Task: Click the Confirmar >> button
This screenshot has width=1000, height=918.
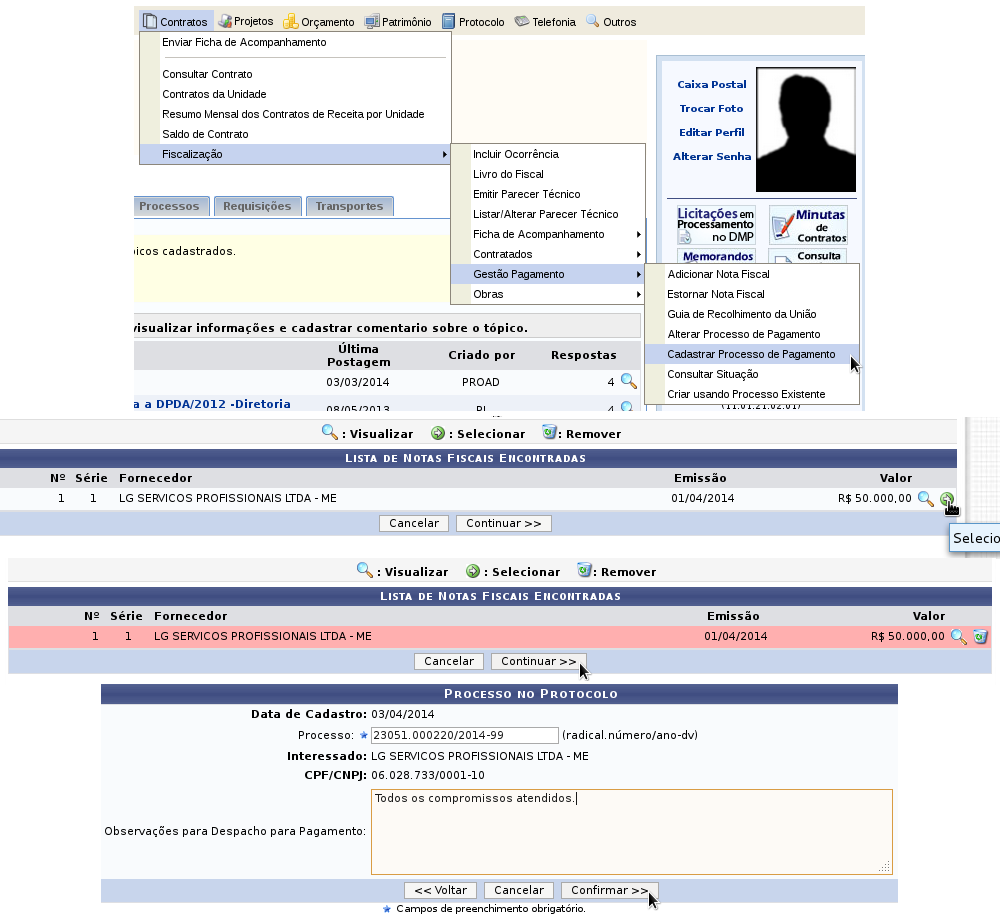Action: click(610, 891)
